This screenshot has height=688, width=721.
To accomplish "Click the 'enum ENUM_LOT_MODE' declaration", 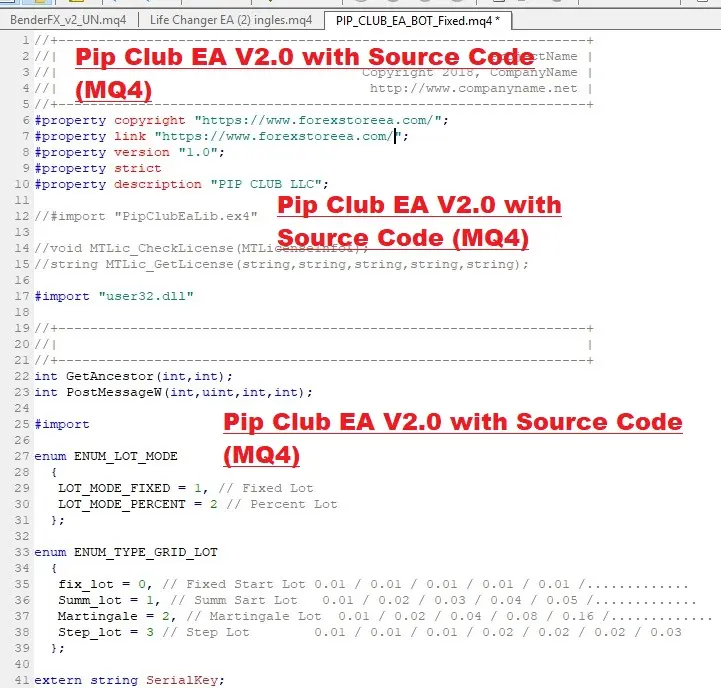I will [x=106, y=456].
